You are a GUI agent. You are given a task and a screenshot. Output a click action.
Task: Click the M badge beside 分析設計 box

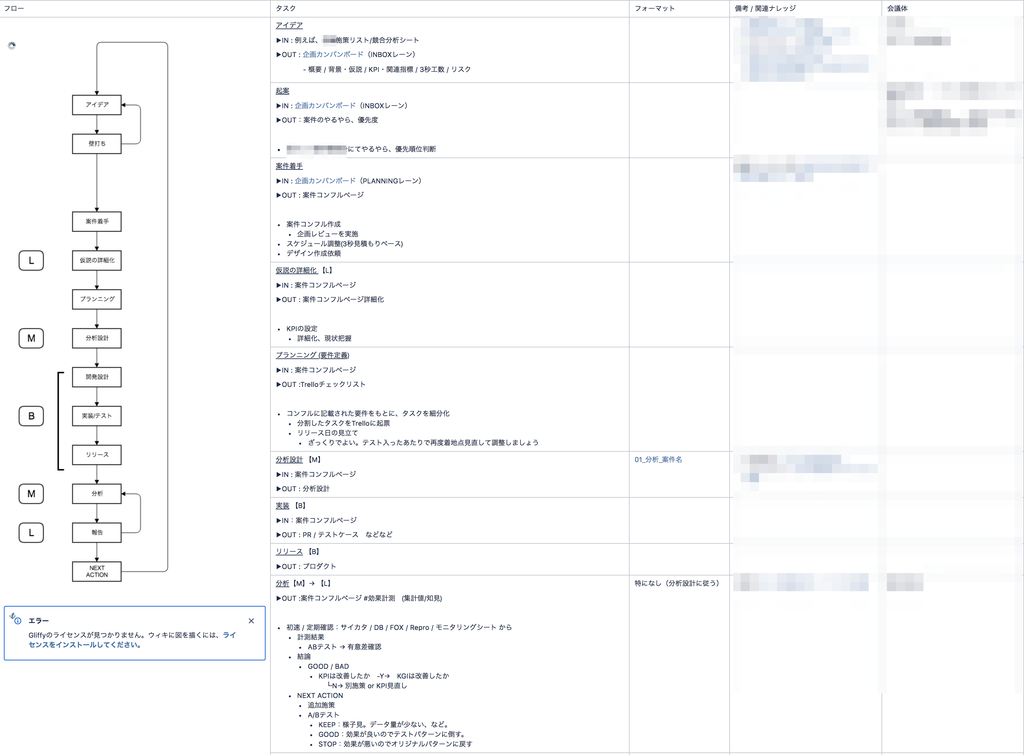click(x=31, y=338)
